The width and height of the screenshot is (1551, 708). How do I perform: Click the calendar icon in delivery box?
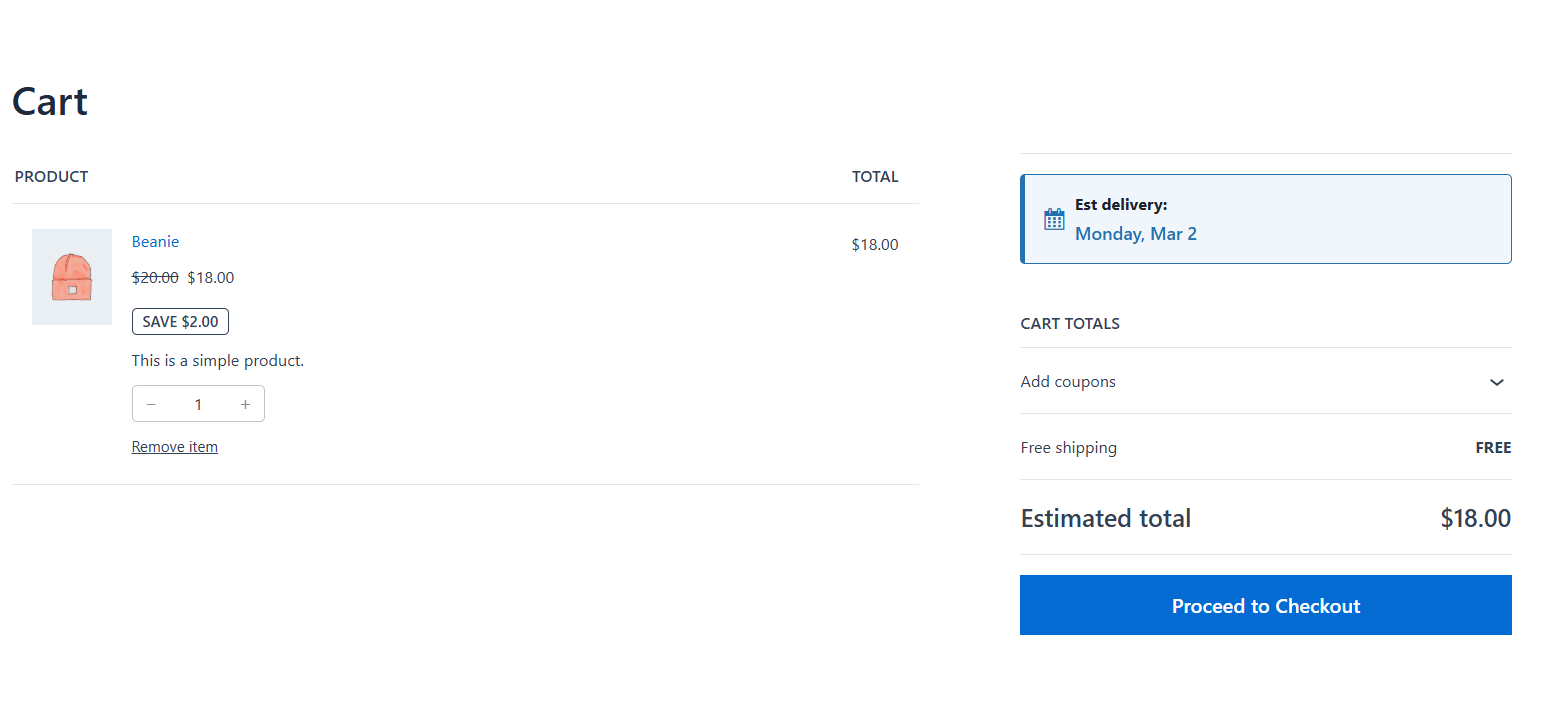click(x=1054, y=219)
